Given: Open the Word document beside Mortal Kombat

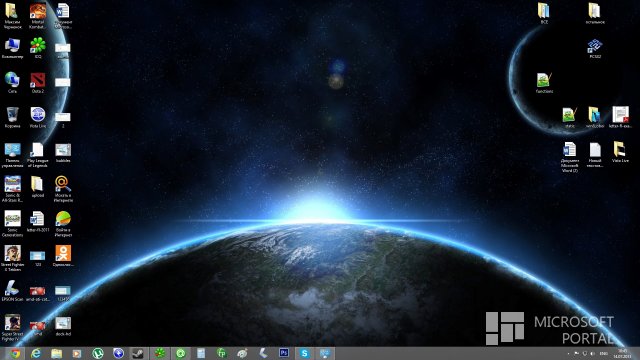Looking at the screenshot, I should [63, 15].
